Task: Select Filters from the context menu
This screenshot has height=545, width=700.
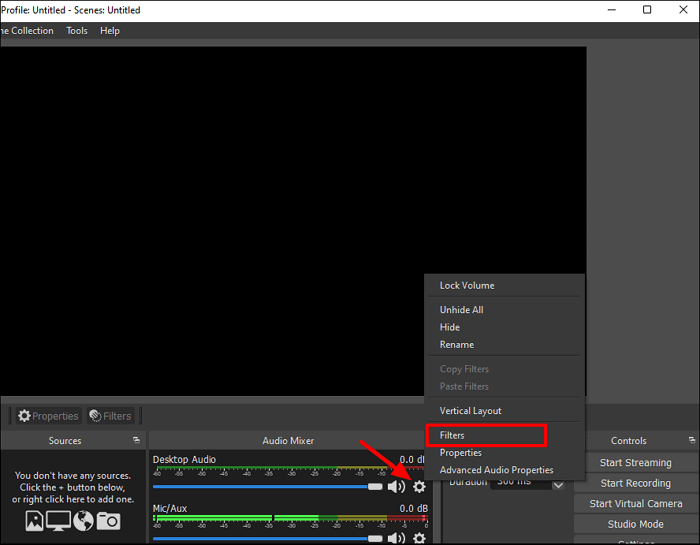Action: coord(486,435)
